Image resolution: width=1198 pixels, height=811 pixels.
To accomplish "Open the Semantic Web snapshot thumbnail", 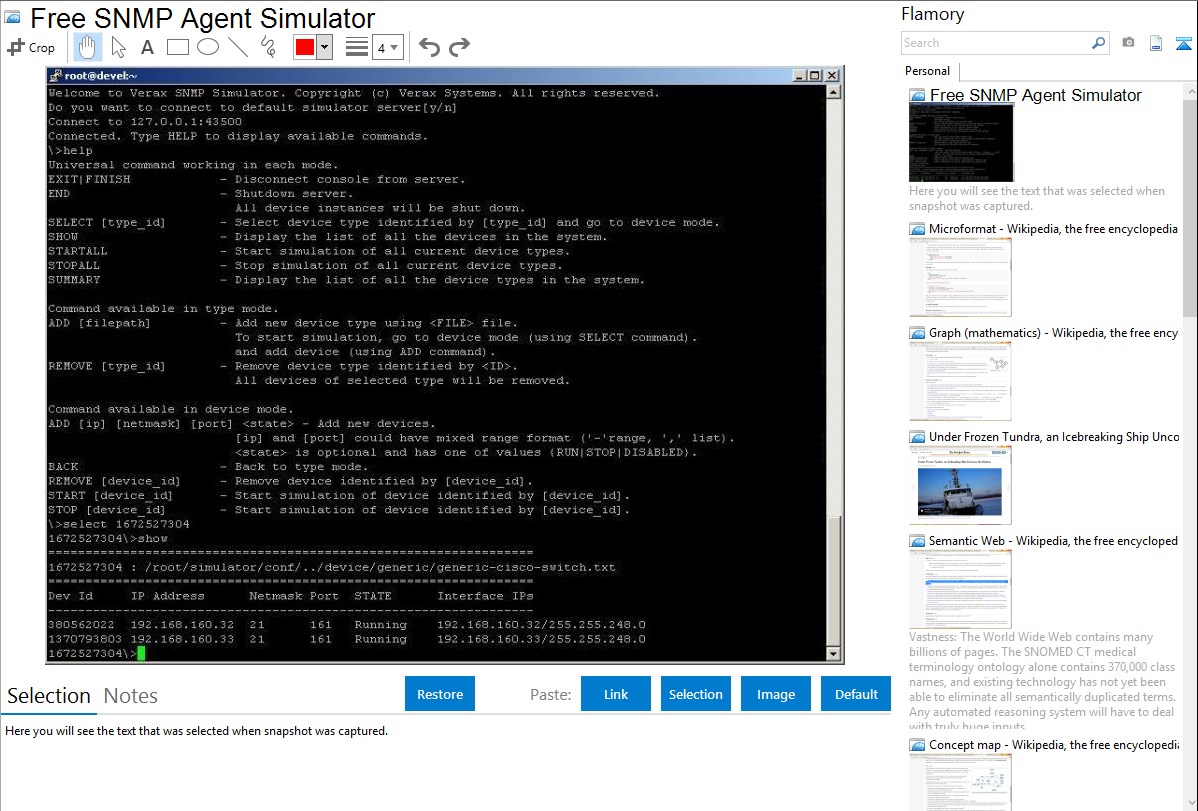I will 960,589.
